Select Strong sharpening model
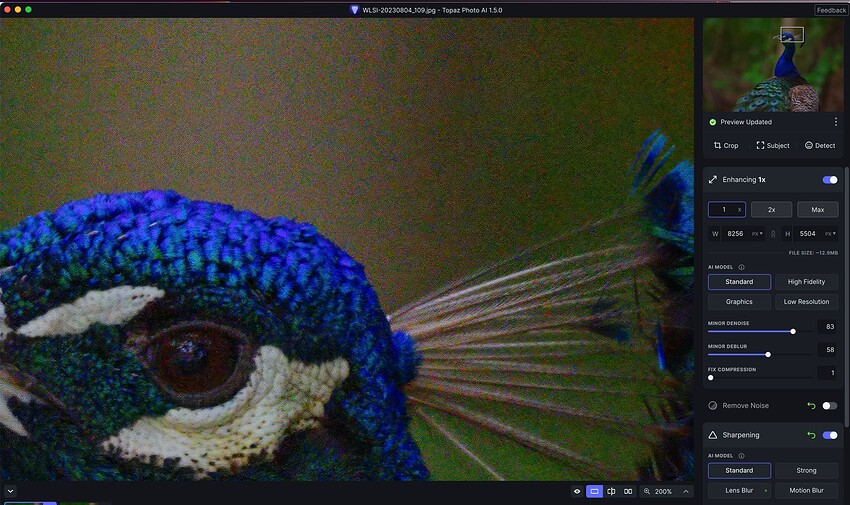Screen dimensions: 850x505 806,470
